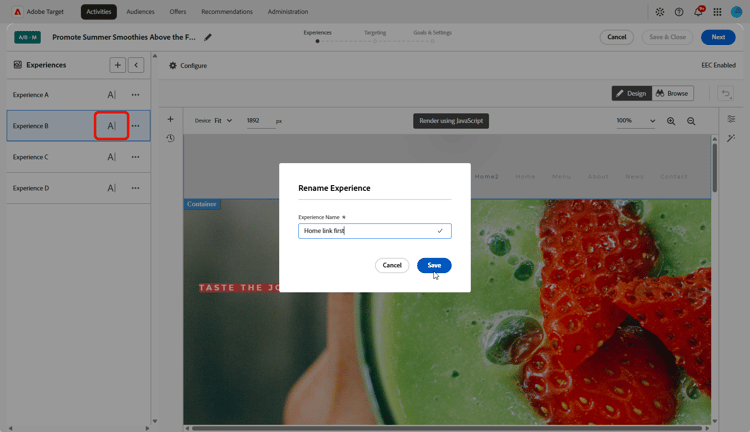Image resolution: width=750 pixels, height=432 pixels.
Task: Switch to Browse mode
Action: 672,93
